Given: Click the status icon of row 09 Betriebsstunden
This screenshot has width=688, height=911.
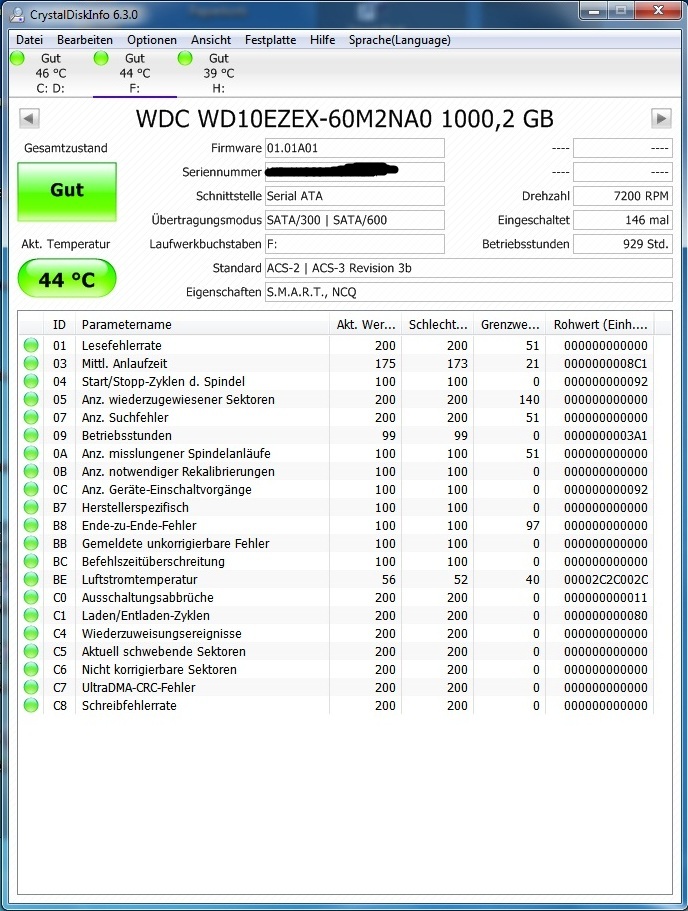Looking at the screenshot, I should (31, 435).
